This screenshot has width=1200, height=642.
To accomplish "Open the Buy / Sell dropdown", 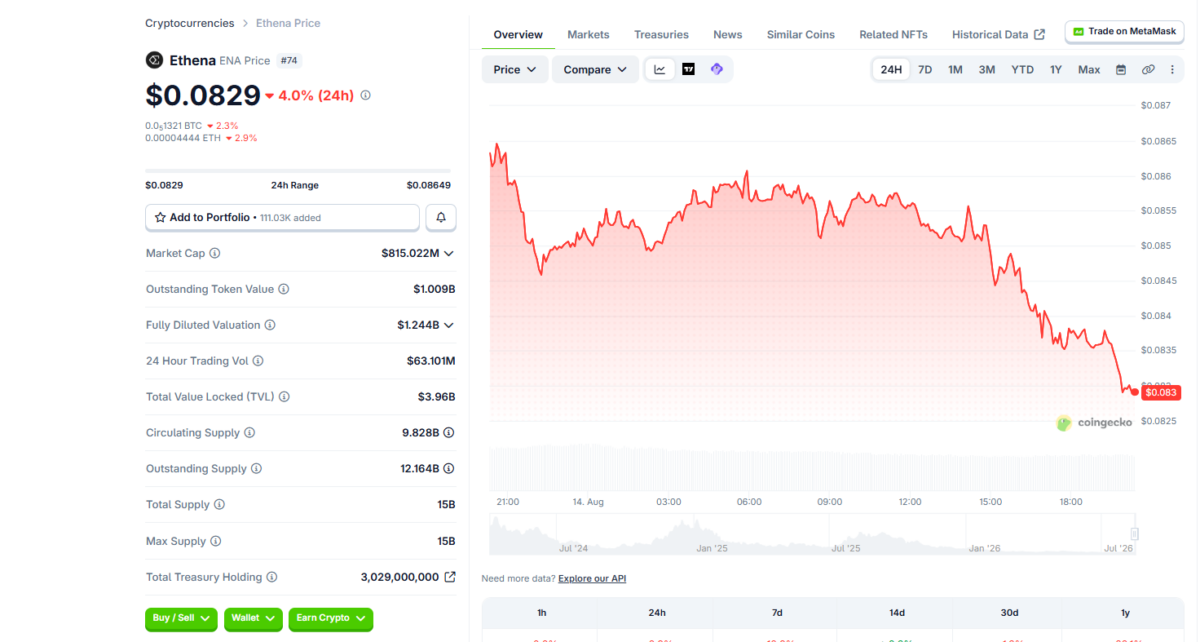I will coord(181,618).
